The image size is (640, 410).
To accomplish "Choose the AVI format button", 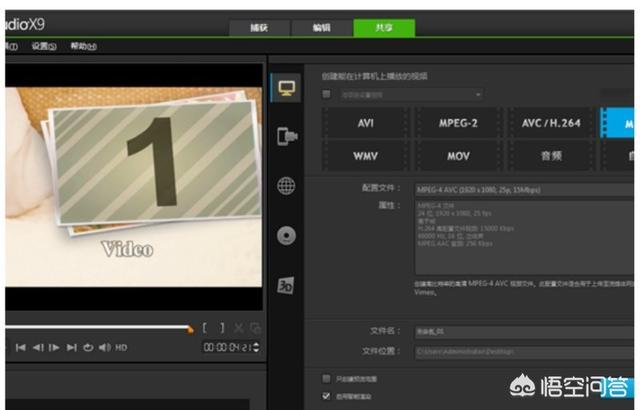I will pyautogui.click(x=365, y=124).
